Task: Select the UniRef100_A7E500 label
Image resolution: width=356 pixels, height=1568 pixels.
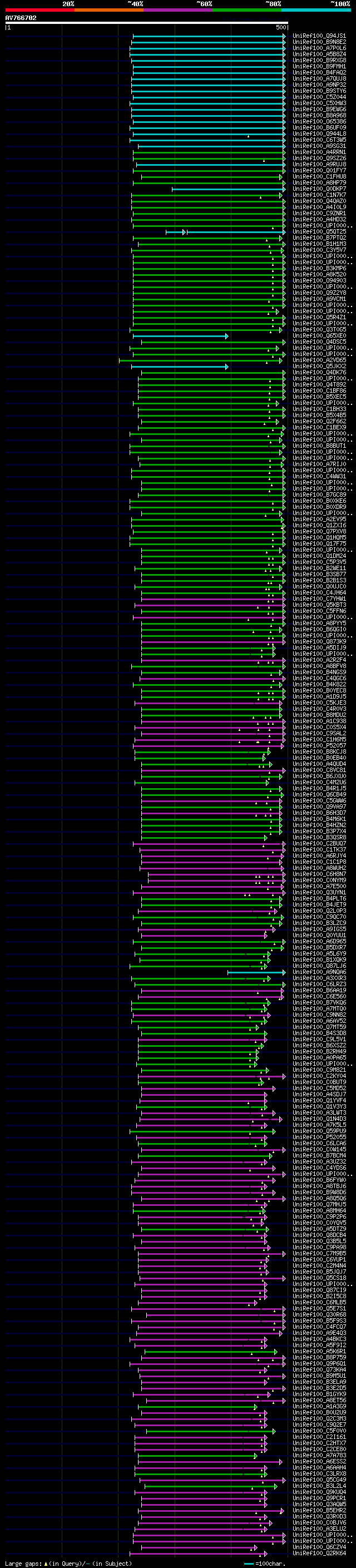Action: click(x=319, y=886)
